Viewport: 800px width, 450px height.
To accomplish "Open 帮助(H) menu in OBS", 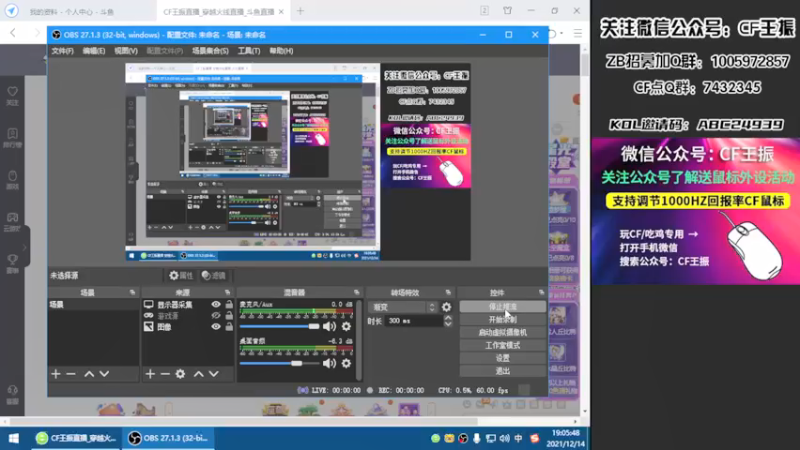I will [281, 51].
